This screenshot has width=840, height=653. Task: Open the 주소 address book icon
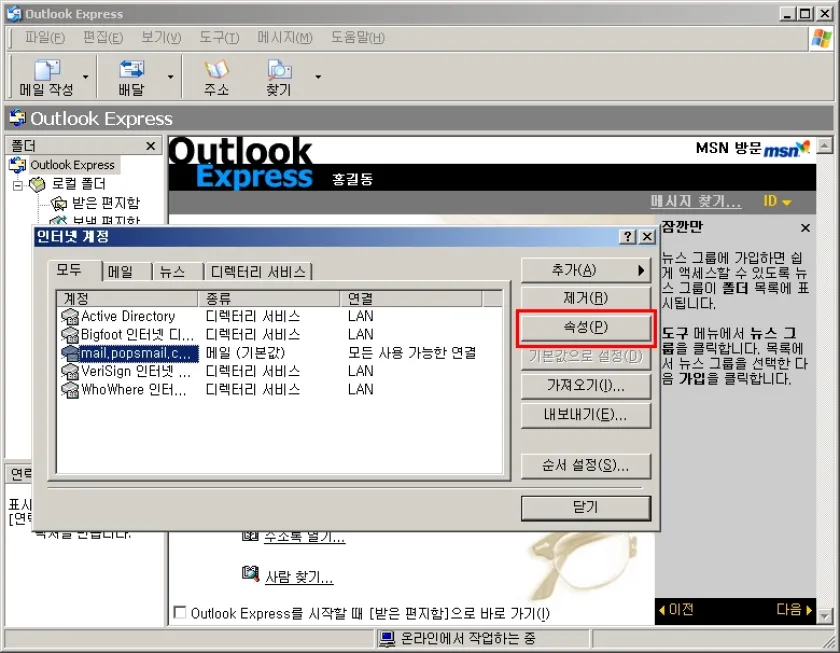(x=216, y=78)
